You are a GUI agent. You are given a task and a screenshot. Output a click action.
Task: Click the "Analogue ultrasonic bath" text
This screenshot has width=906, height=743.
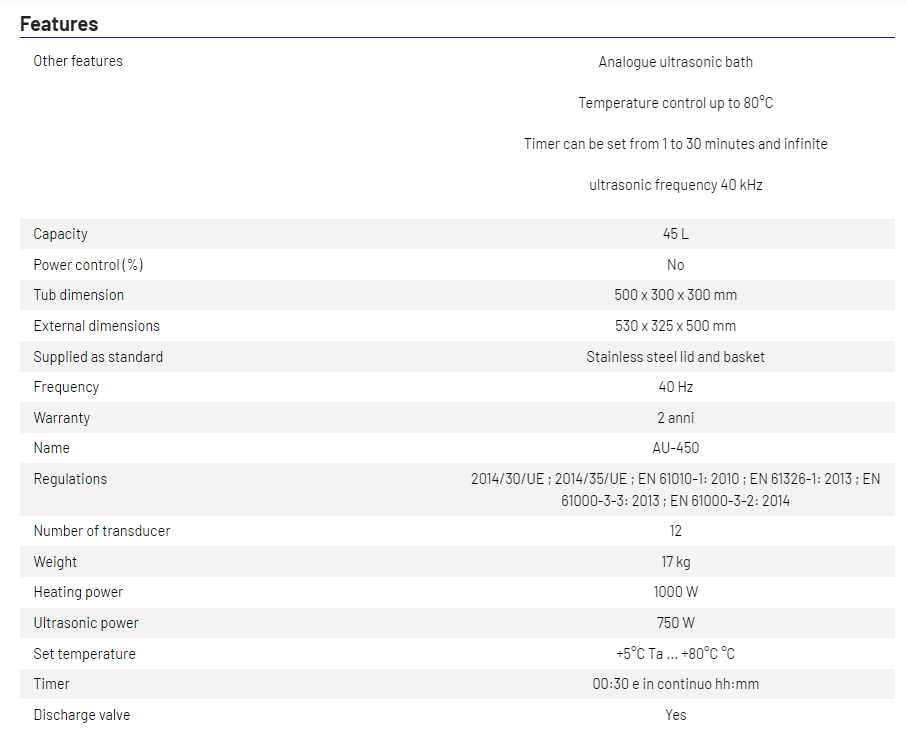tap(676, 62)
